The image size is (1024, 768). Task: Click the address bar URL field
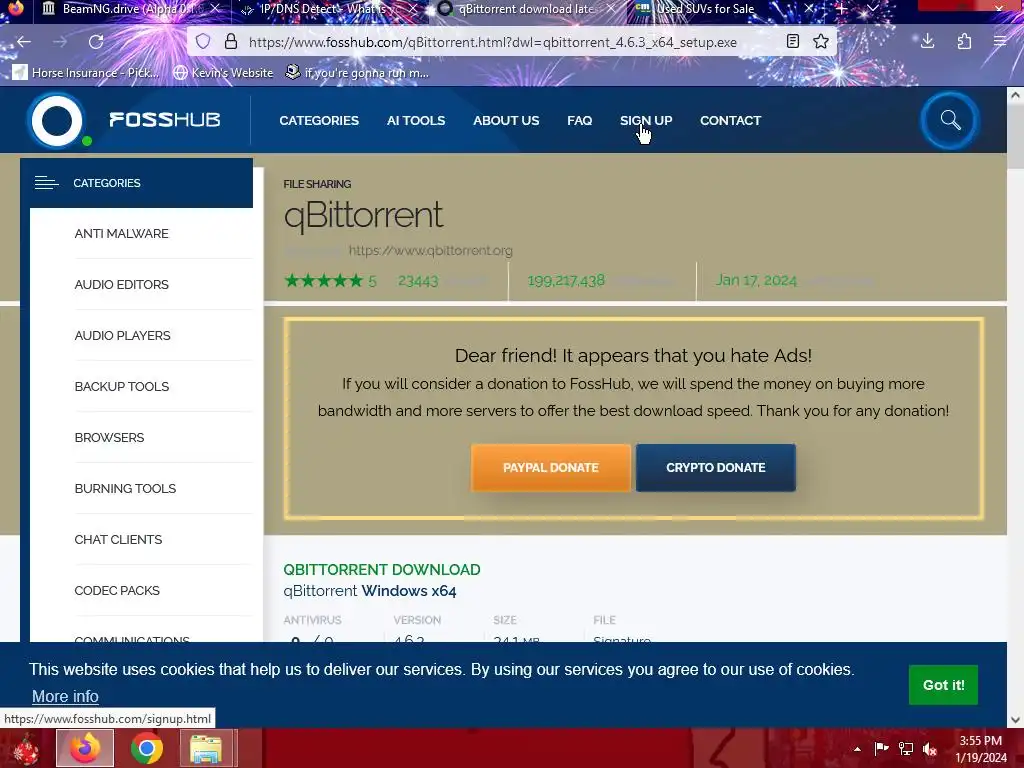point(492,42)
